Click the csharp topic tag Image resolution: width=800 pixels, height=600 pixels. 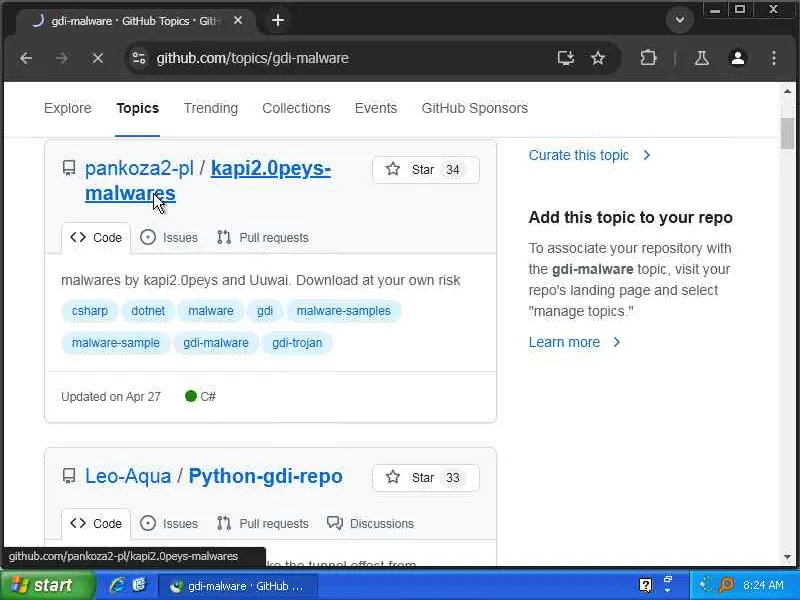[90, 311]
